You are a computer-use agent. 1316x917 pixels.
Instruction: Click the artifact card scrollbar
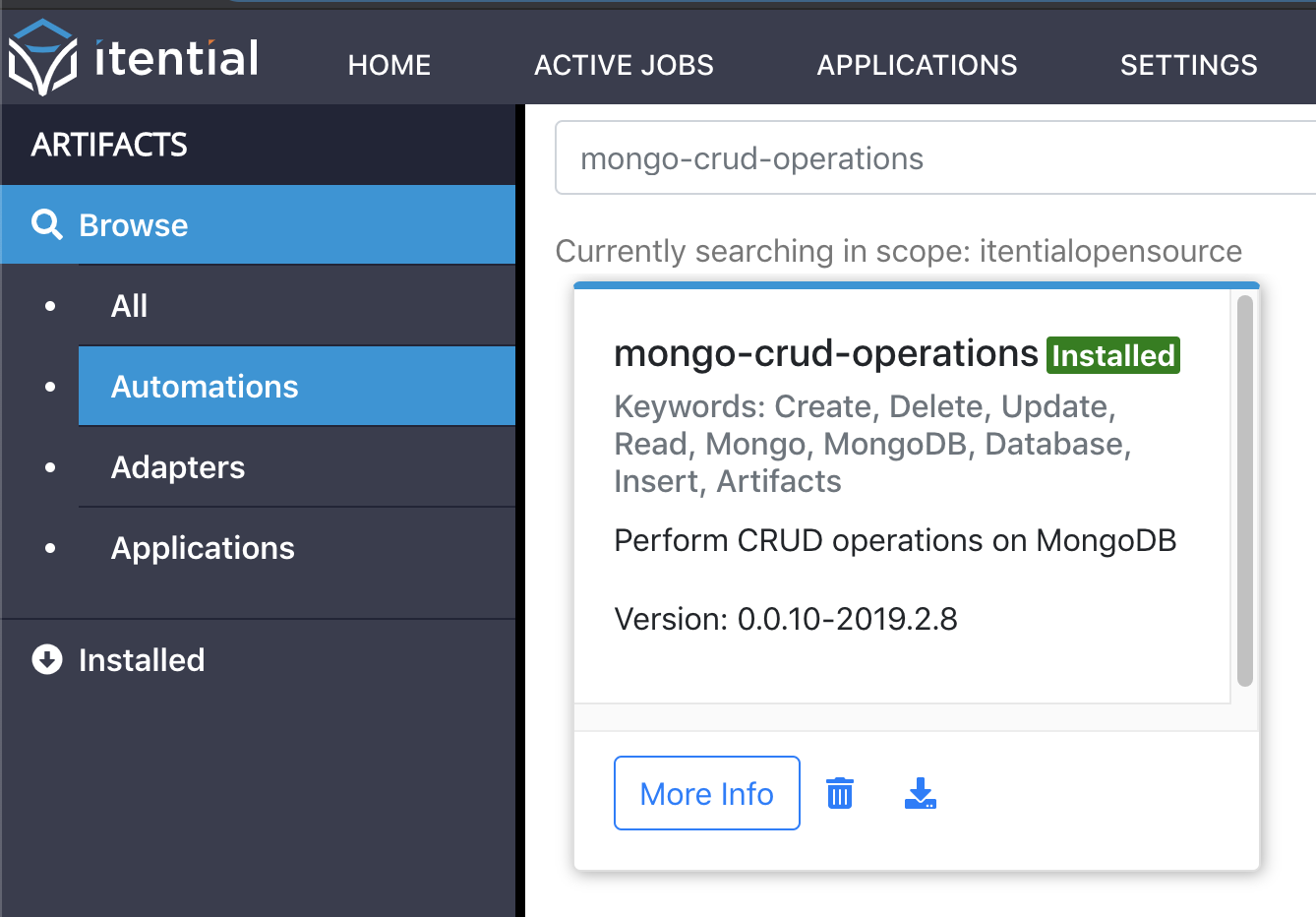(x=1245, y=491)
